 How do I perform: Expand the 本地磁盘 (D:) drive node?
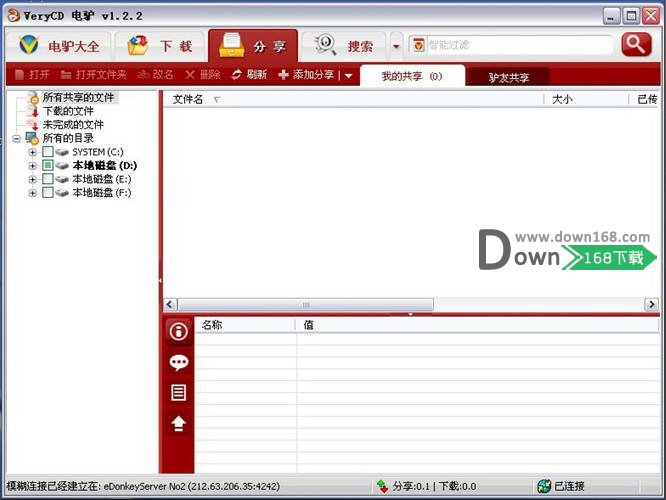pos(32,166)
